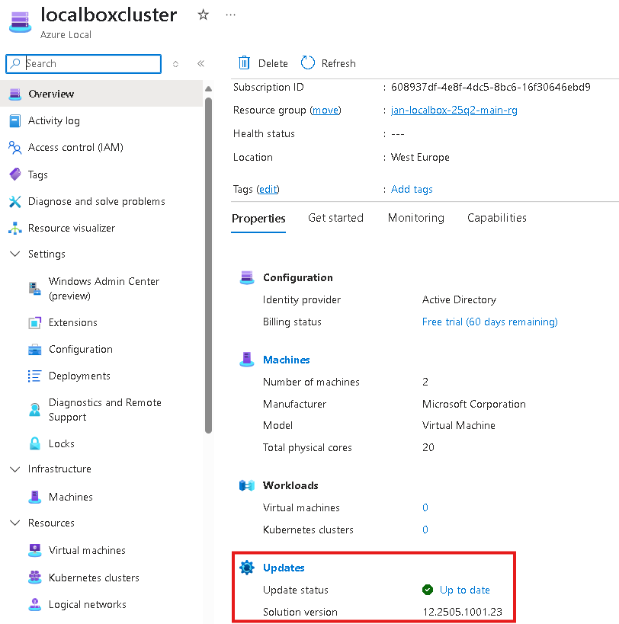Click the Access control people icon

tap(15, 147)
